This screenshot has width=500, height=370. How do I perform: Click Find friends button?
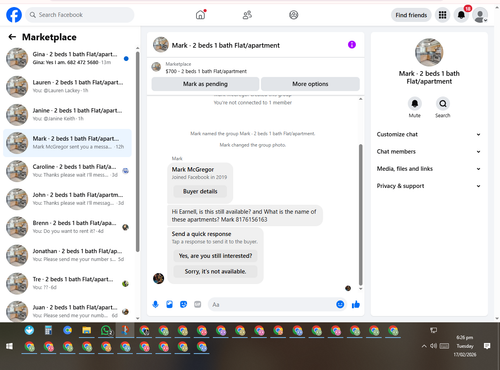411,15
